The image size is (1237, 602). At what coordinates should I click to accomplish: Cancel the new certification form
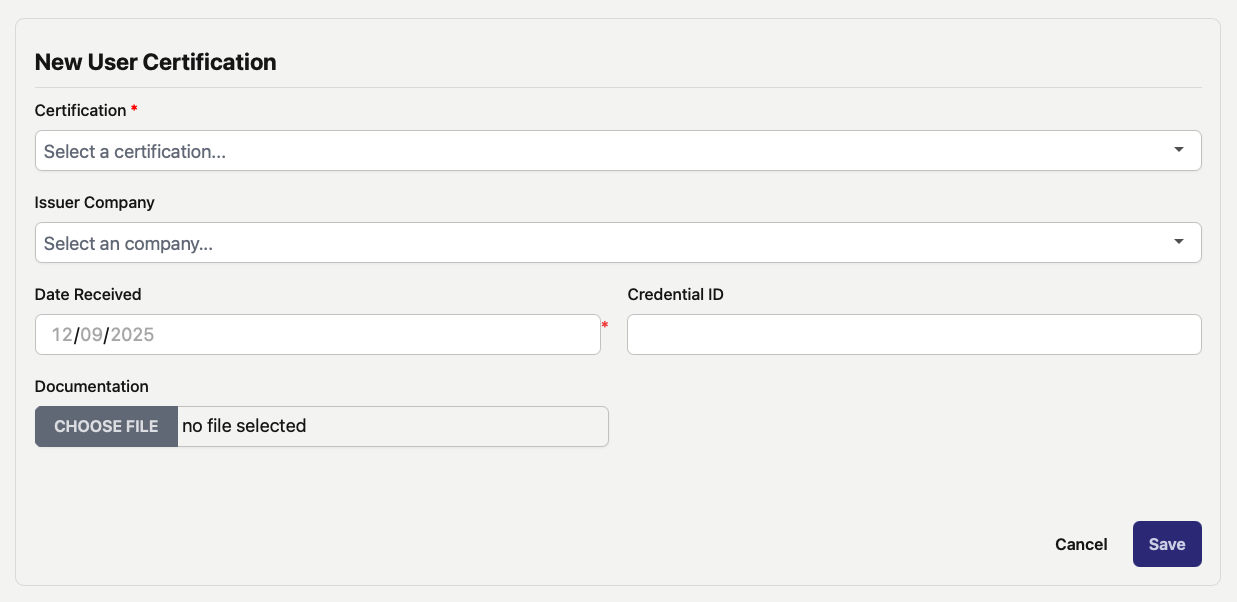tap(1081, 544)
